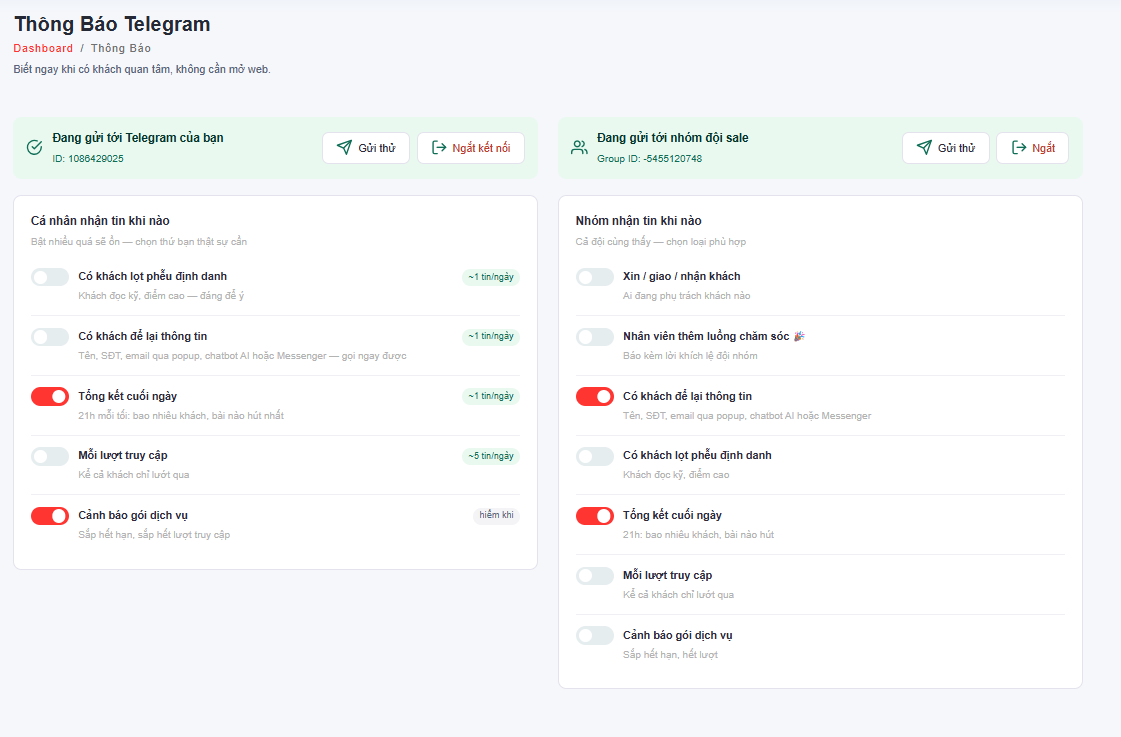This screenshot has width=1121, height=737.
Task: Click the party emoji next to Nhân viên thêm luồng chăm sóc
Action: tap(799, 336)
